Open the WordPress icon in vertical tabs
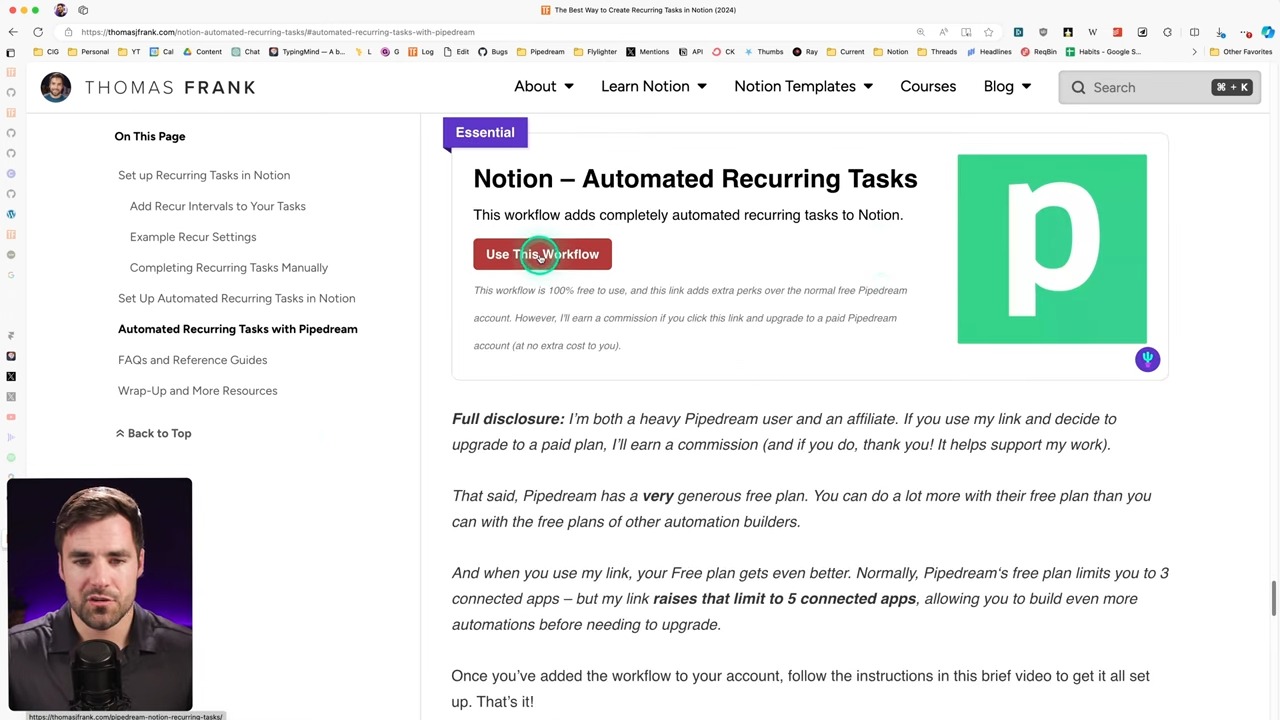Image resolution: width=1280 pixels, height=720 pixels. click(11, 214)
